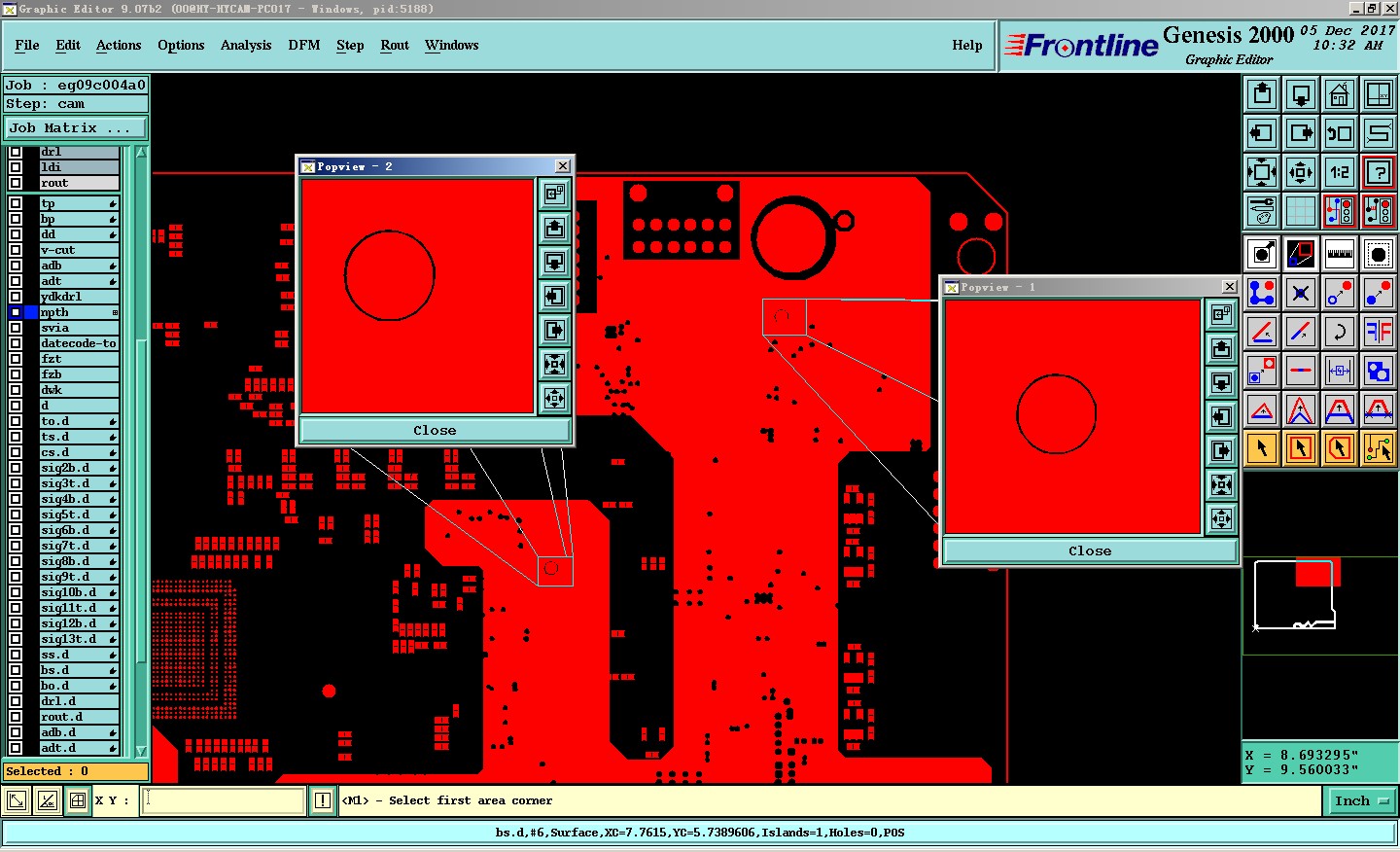Toggle the rout layer checkbox
The height and width of the screenshot is (852, 1400).
16,183
